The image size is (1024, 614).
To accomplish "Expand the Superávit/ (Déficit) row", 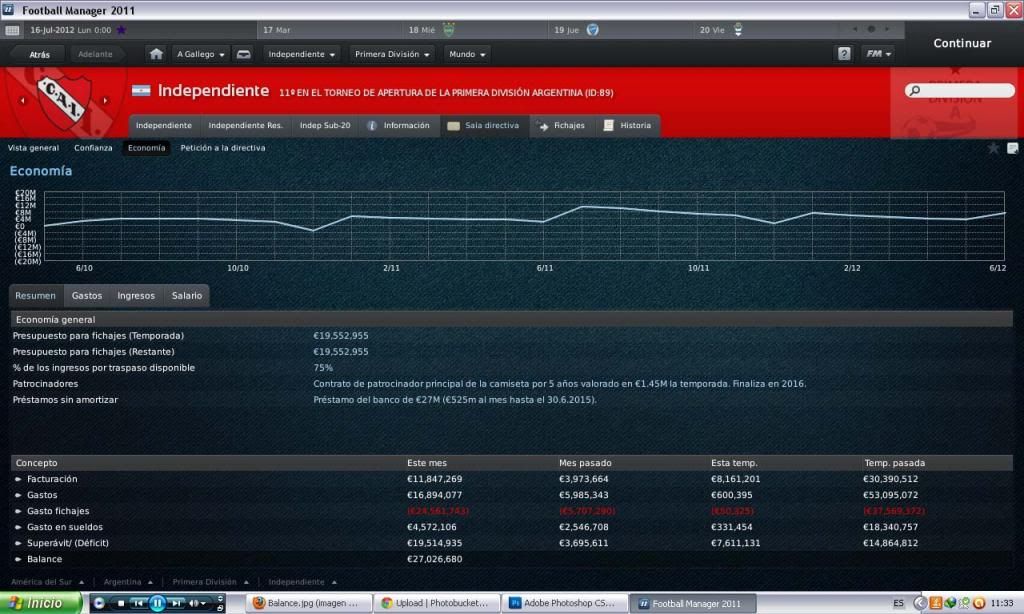I will (x=18, y=543).
